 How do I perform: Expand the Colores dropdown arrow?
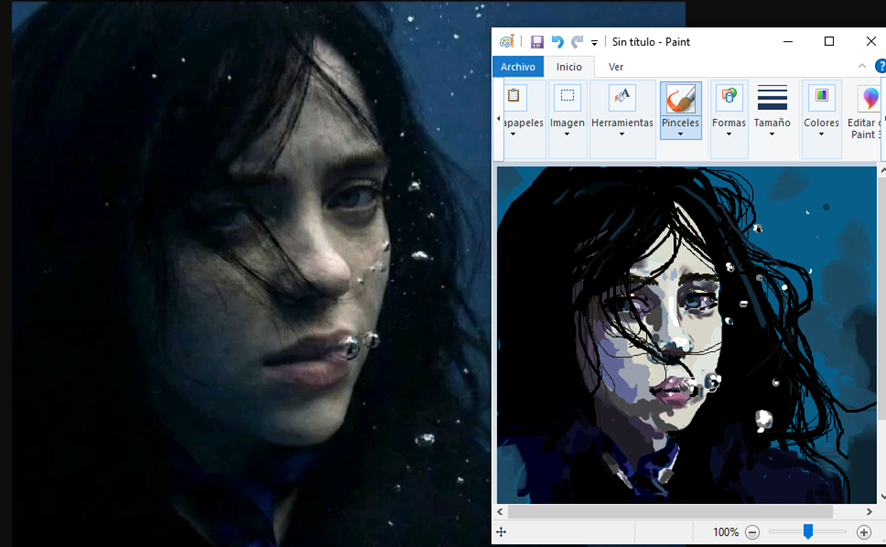(821, 134)
